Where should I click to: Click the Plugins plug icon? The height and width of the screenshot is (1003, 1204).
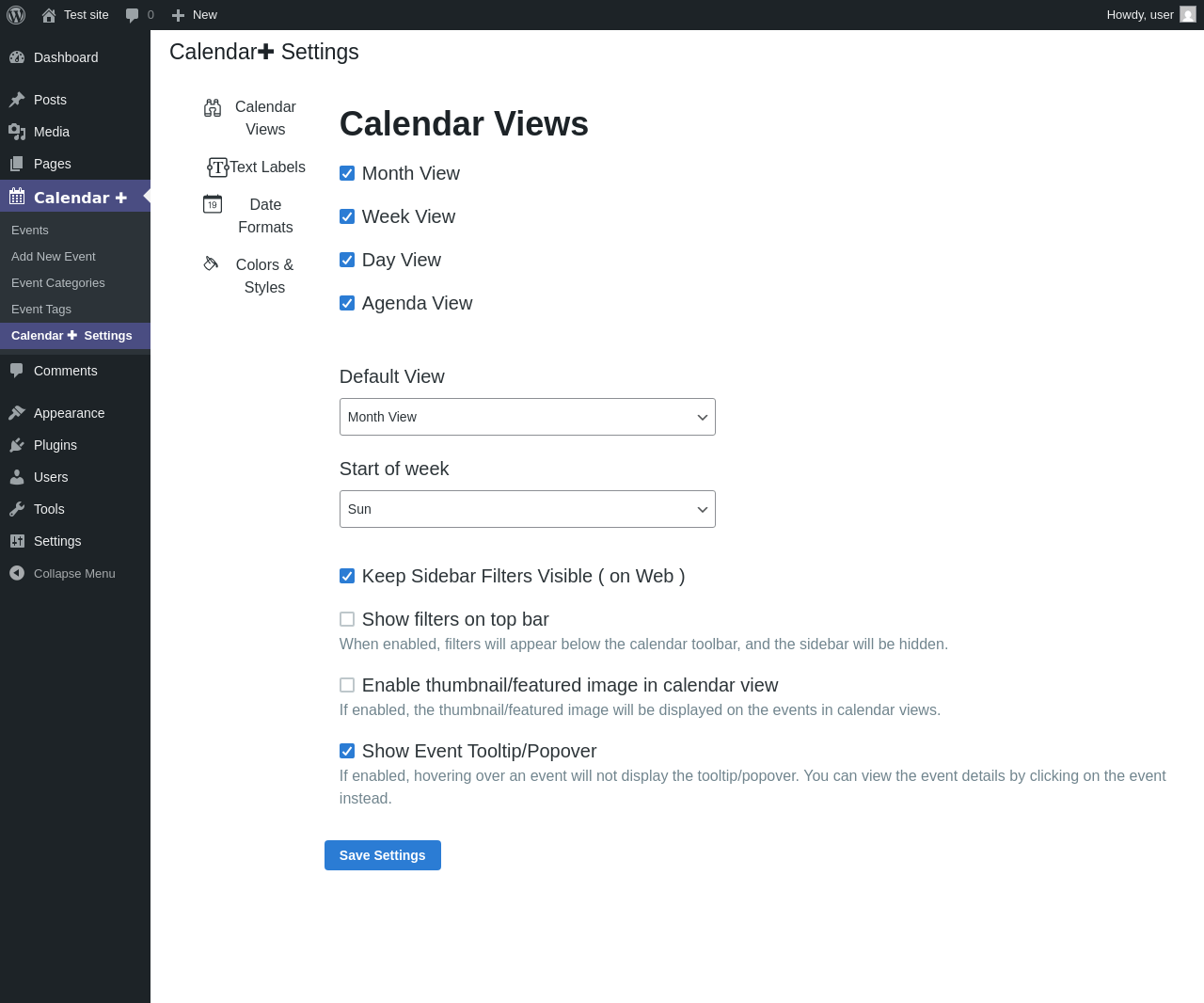[17, 445]
